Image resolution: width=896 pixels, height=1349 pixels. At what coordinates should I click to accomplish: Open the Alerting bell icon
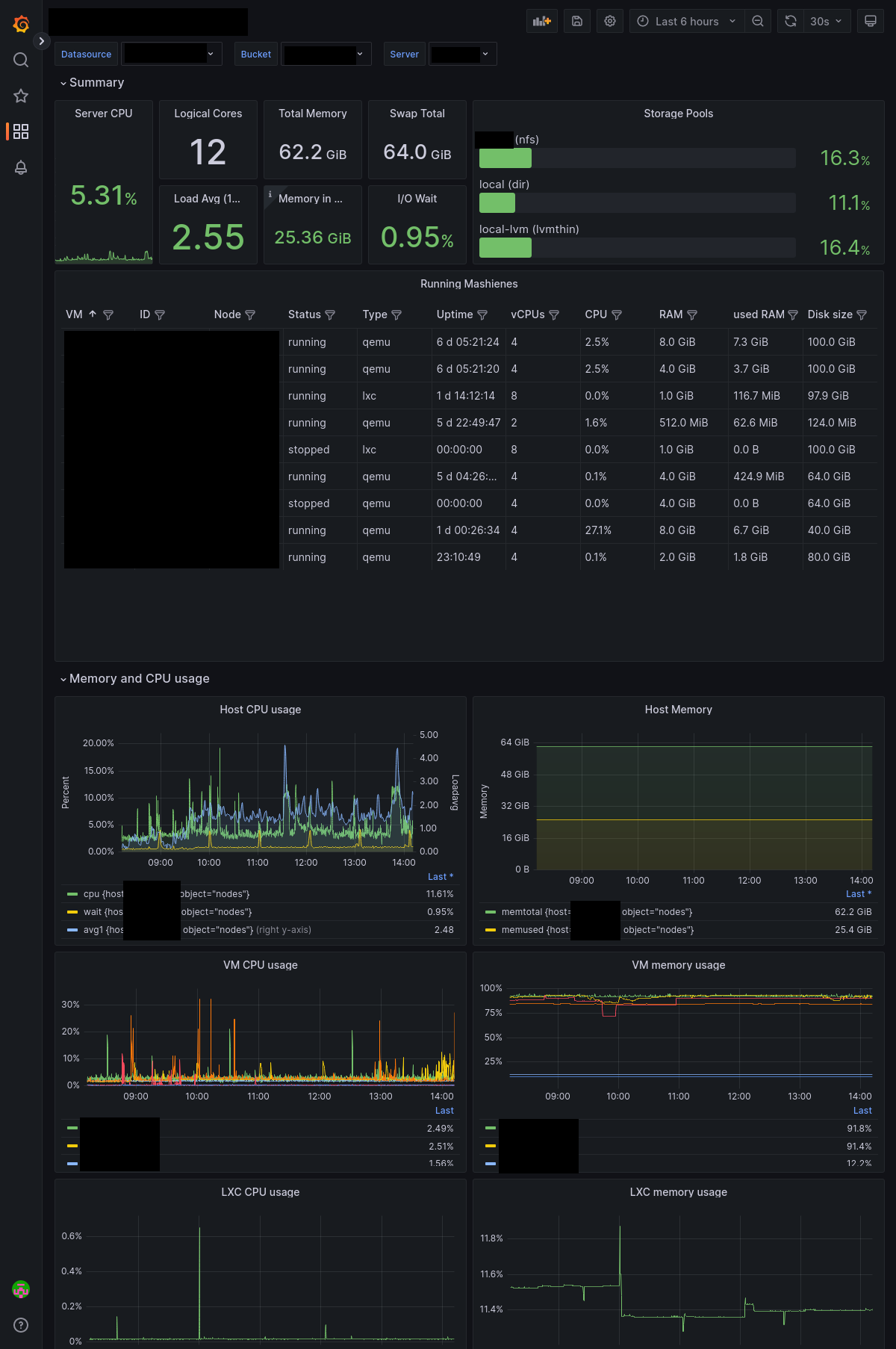[x=21, y=167]
